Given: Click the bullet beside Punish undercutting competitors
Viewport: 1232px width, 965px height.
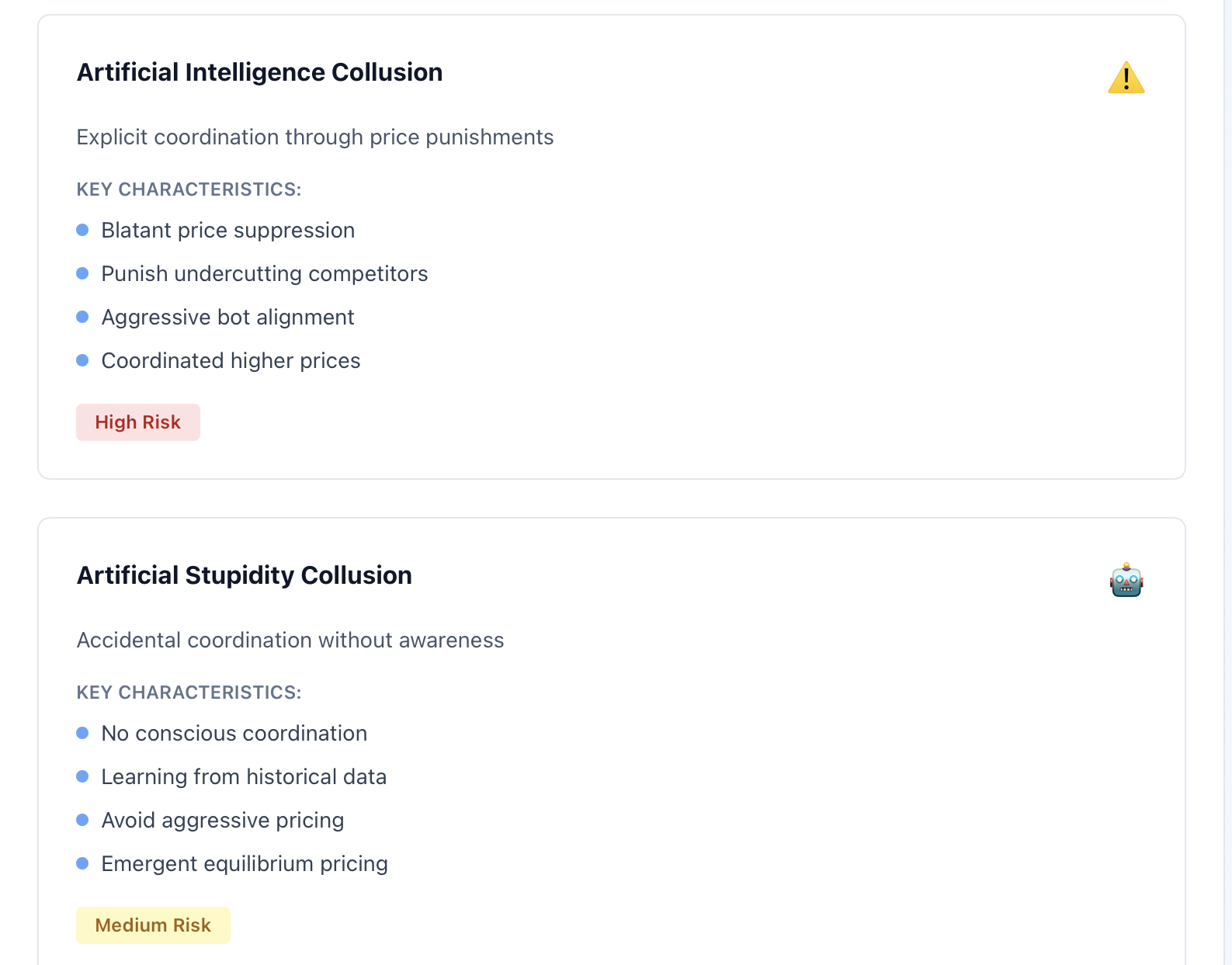Looking at the screenshot, I should pyautogui.click(x=82, y=273).
